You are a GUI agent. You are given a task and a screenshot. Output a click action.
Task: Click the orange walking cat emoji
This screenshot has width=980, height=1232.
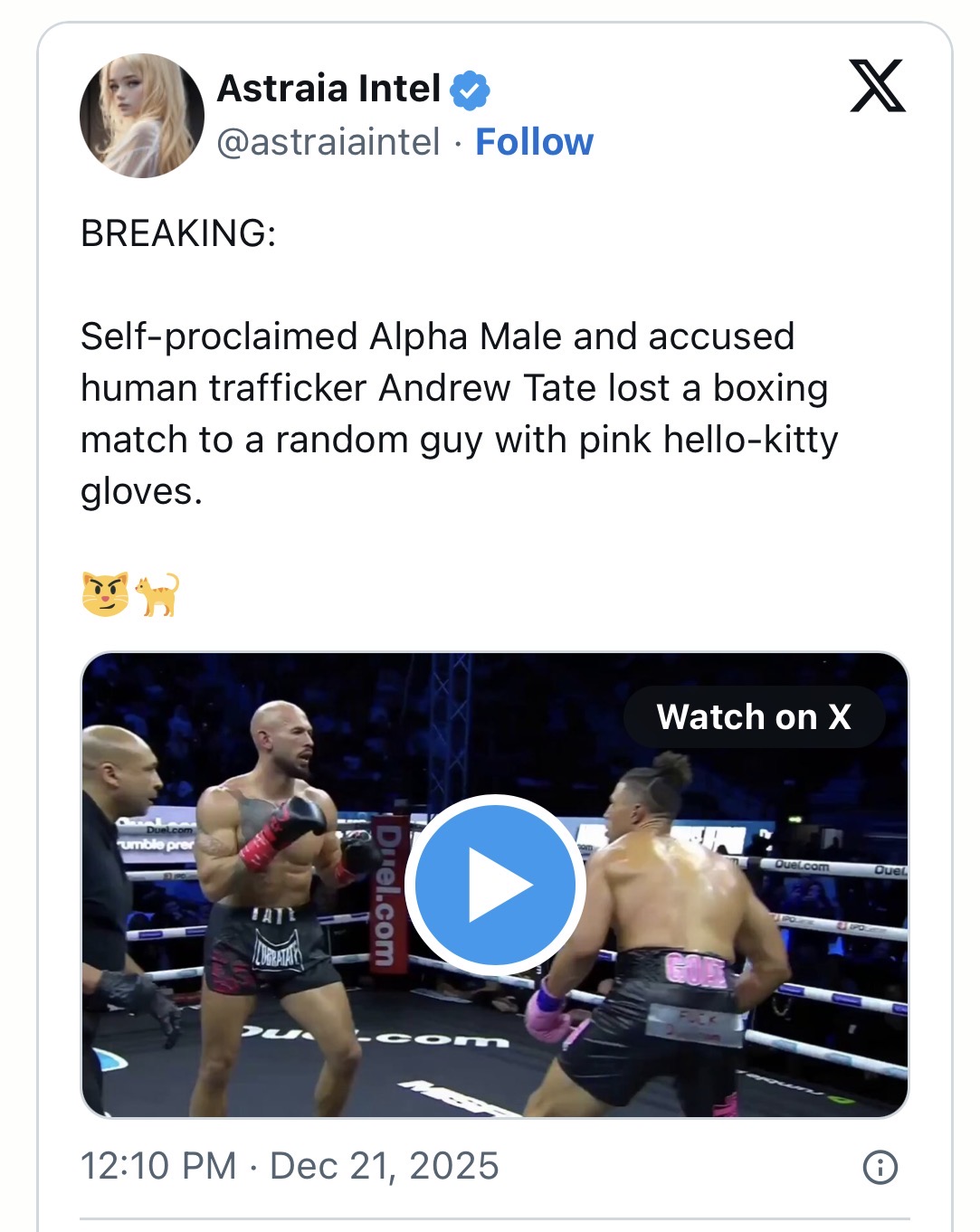158,594
